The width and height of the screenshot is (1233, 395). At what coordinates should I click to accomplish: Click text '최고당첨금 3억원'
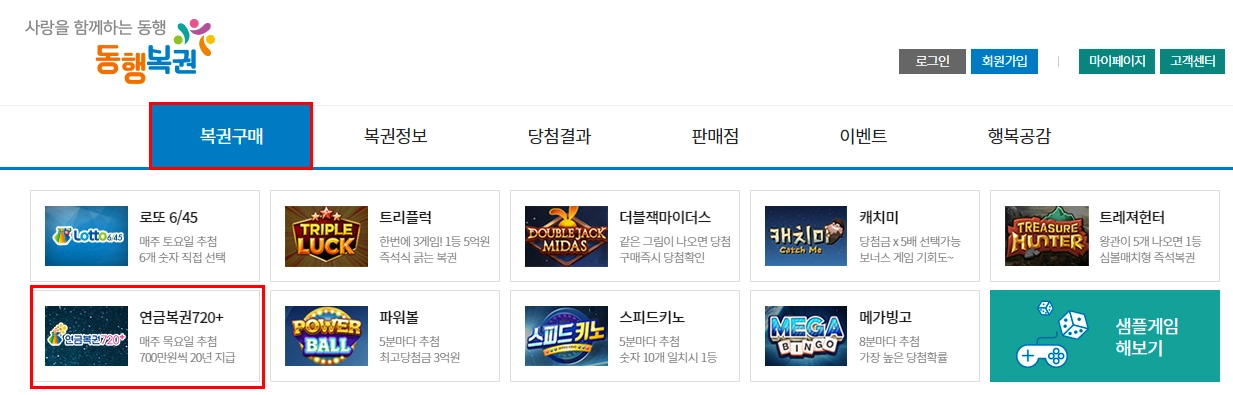coord(420,357)
